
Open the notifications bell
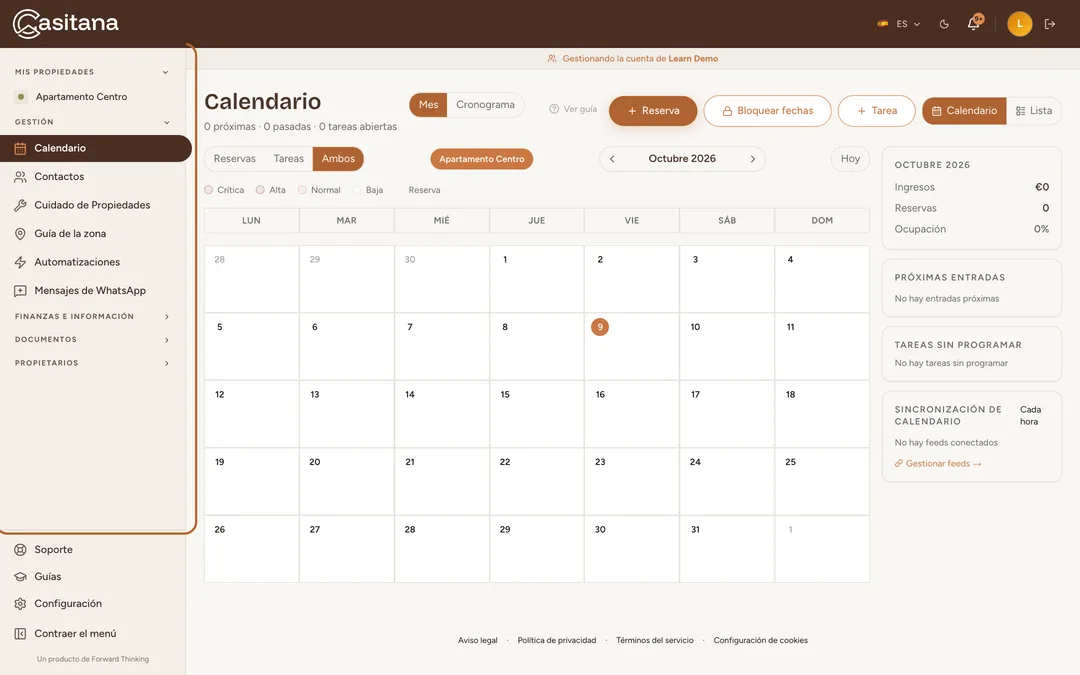973,23
